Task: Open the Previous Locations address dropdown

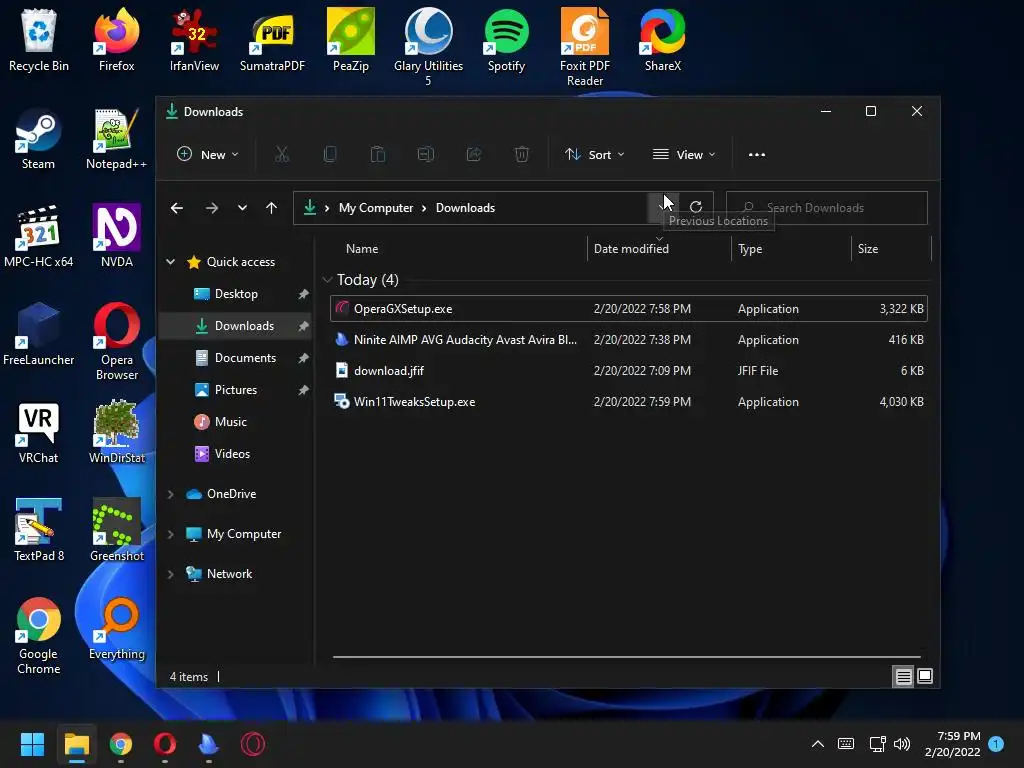Action: click(663, 208)
